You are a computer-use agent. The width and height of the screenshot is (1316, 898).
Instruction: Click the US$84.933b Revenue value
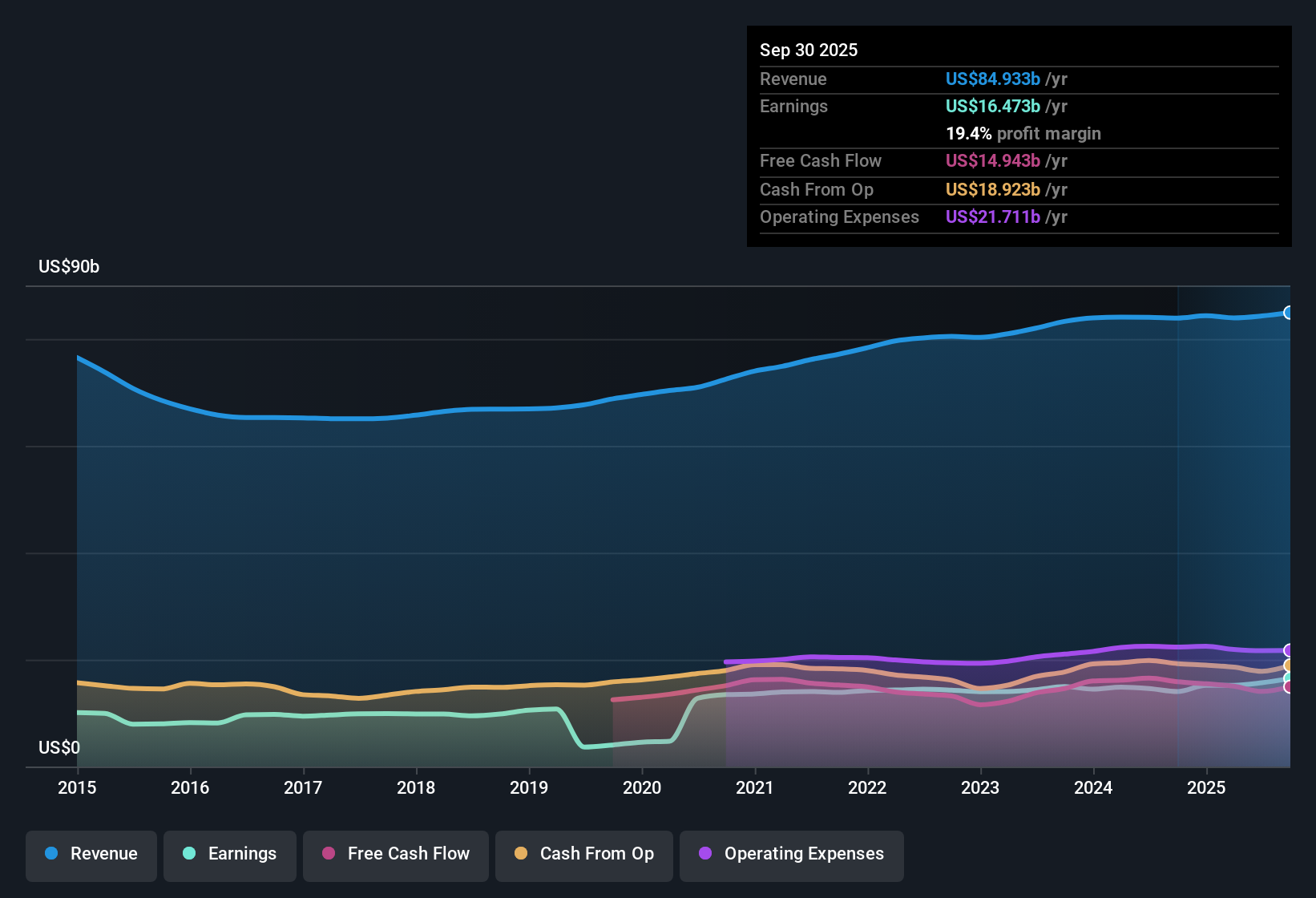[992, 79]
